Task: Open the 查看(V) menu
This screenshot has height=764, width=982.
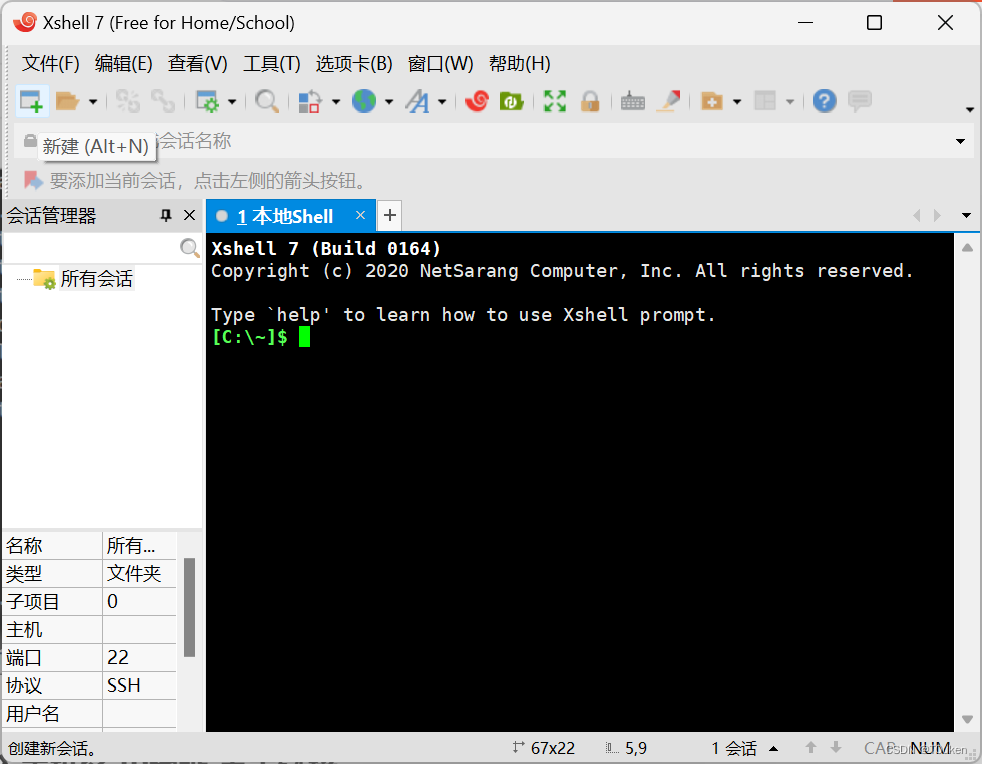Action: point(197,63)
